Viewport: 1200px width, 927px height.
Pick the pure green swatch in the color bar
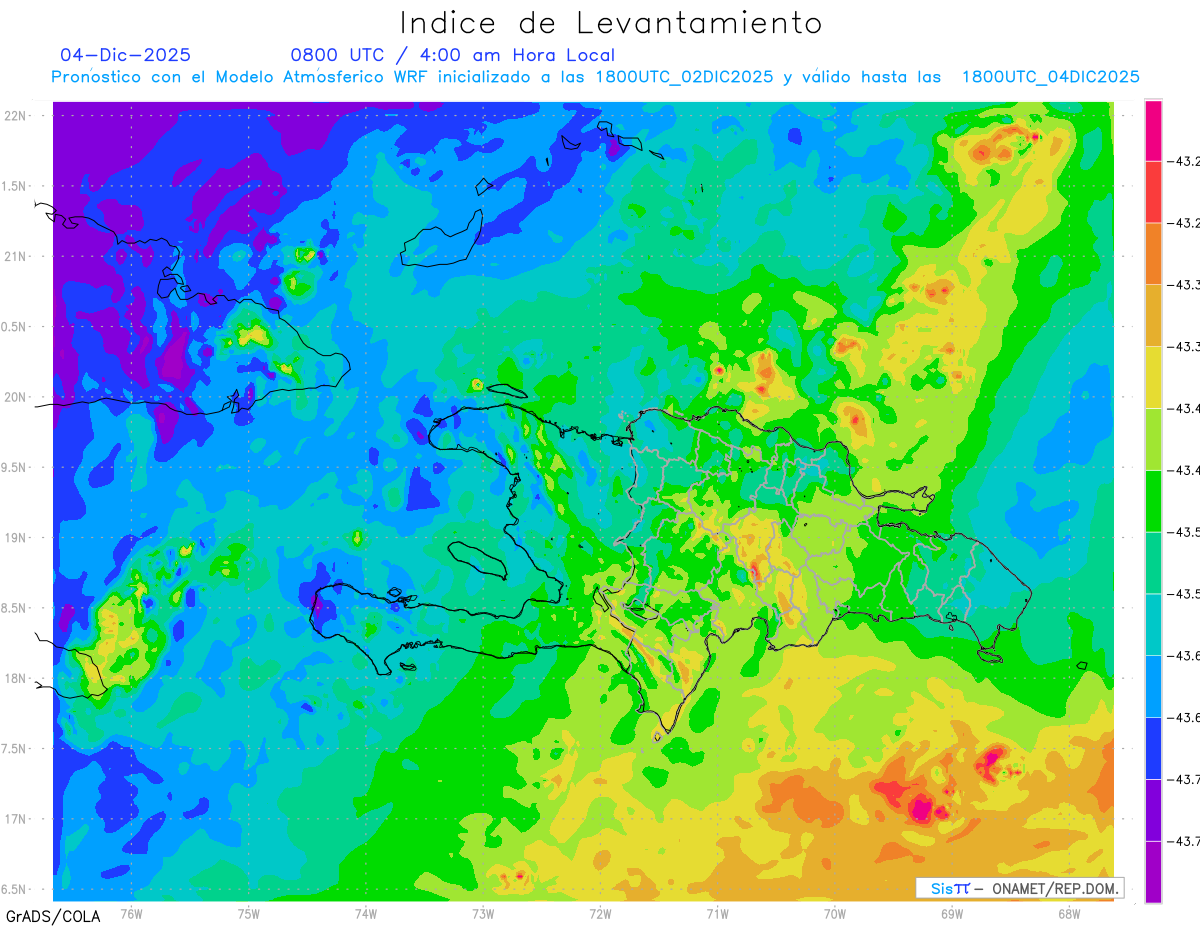click(x=1153, y=501)
